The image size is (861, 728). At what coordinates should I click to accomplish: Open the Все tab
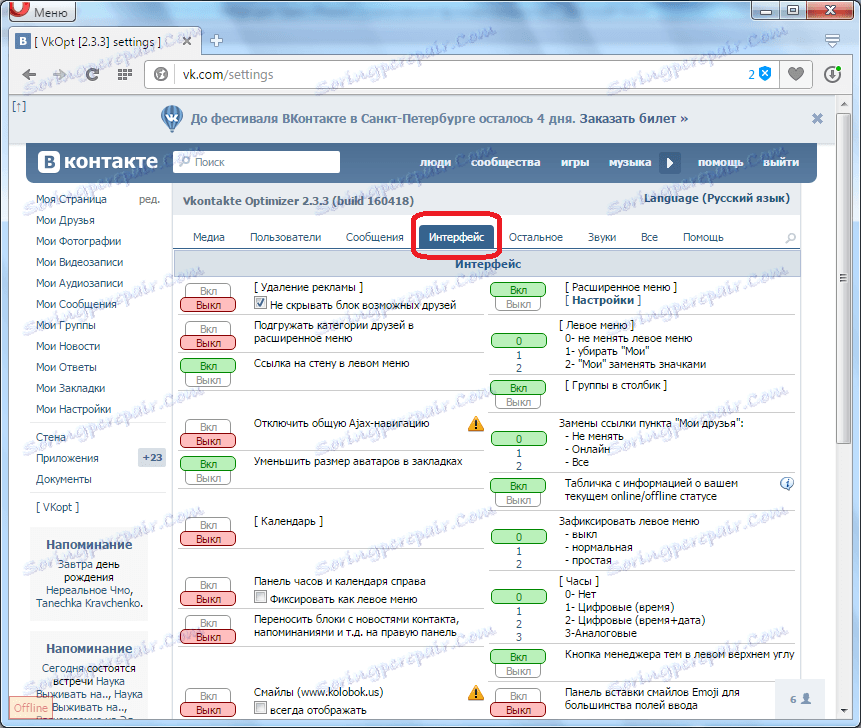click(x=649, y=237)
